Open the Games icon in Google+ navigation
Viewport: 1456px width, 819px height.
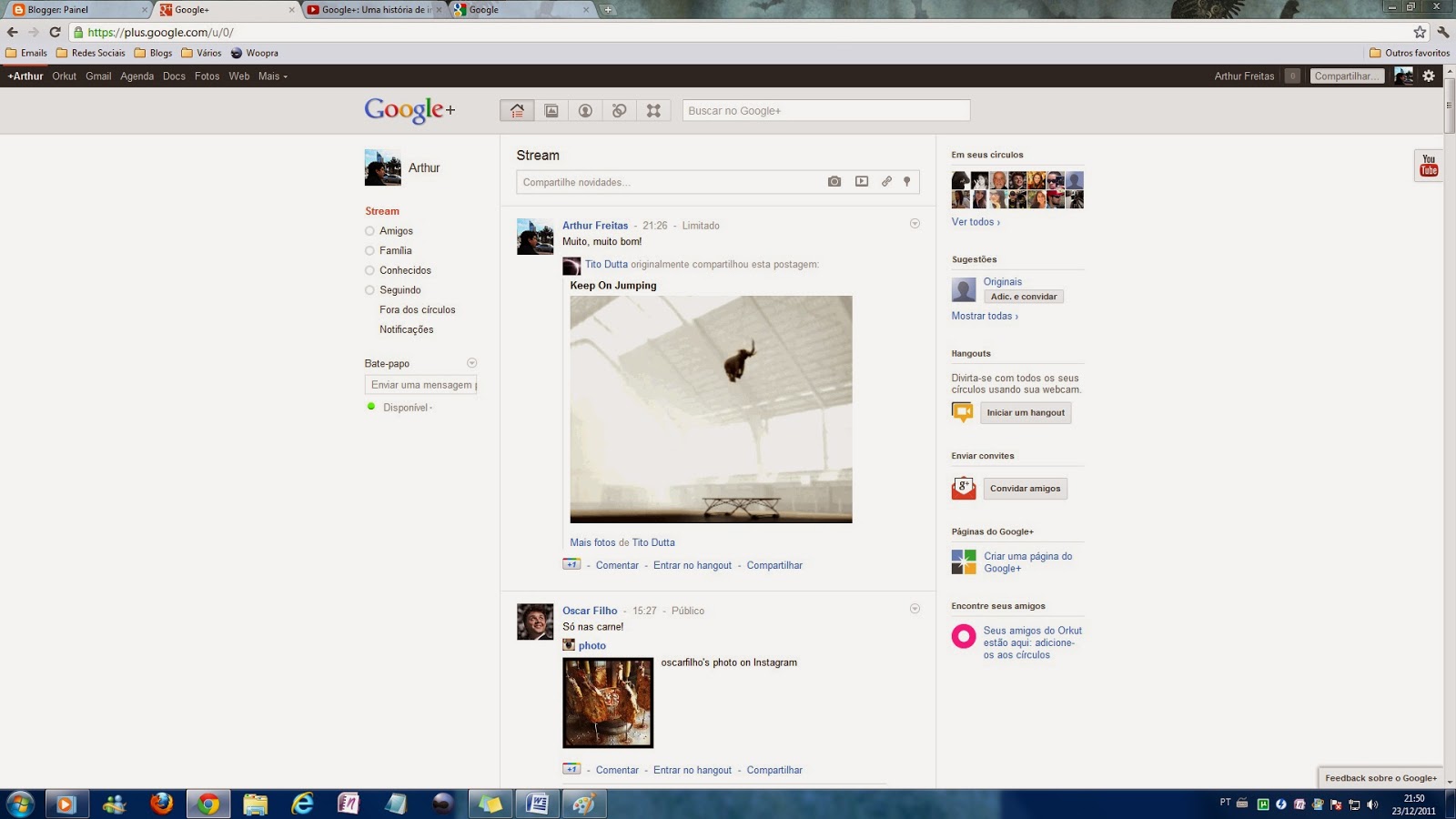point(653,110)
